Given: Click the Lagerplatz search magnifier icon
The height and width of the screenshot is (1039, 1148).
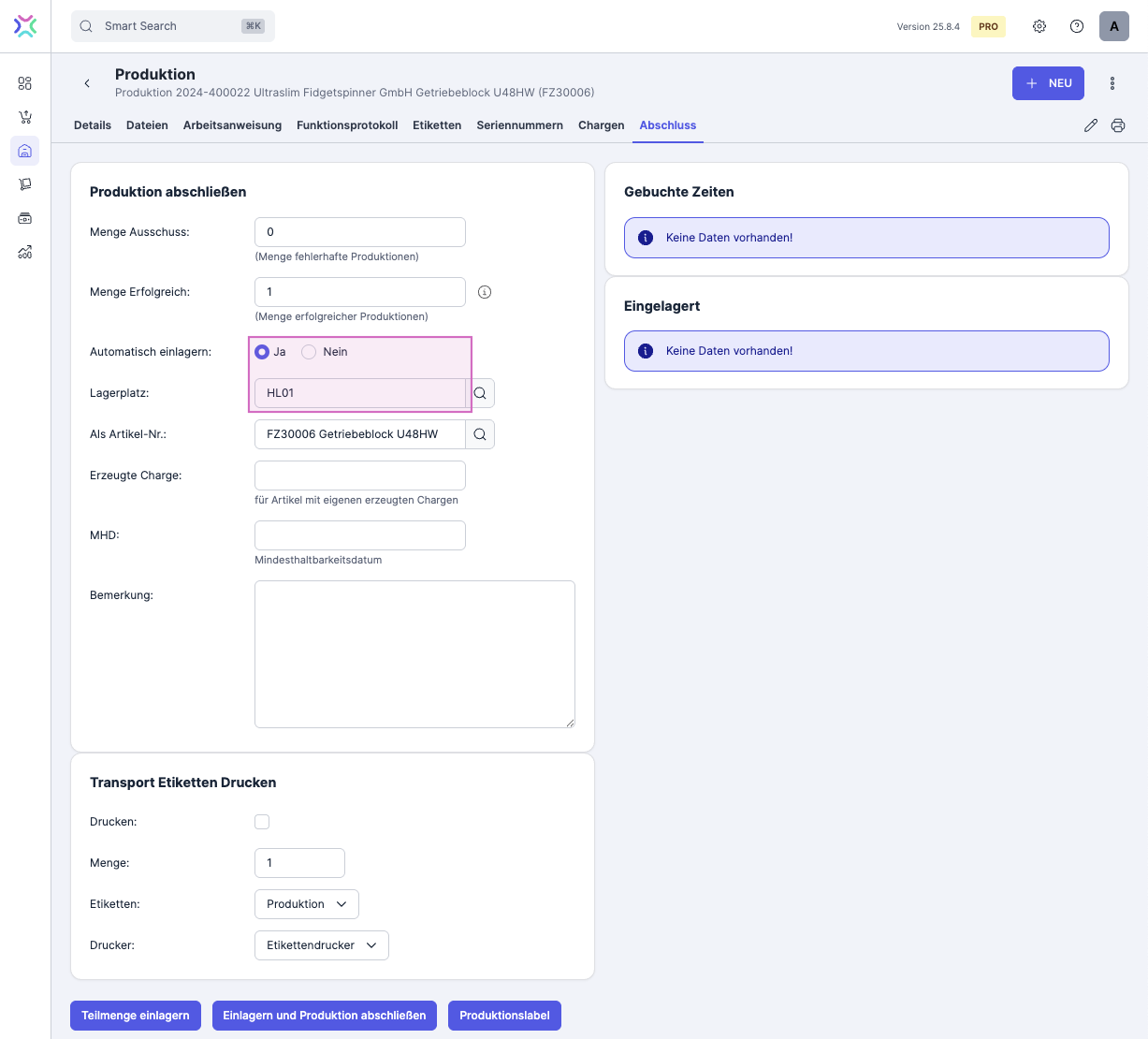Looking at the screenshot, I should (480, 393).
